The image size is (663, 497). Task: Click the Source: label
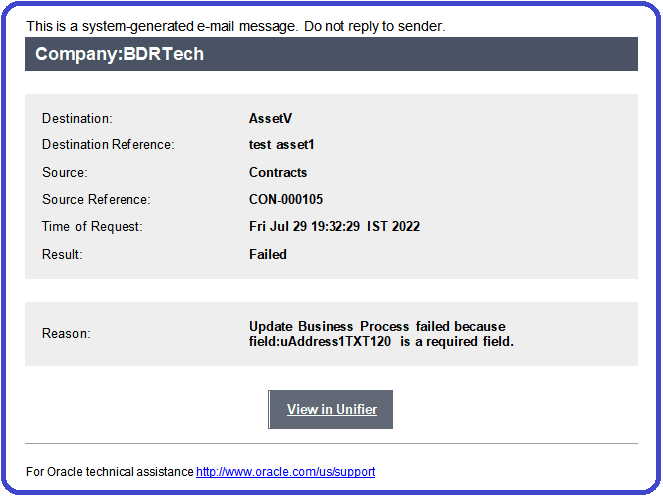[x=65, y=173]
